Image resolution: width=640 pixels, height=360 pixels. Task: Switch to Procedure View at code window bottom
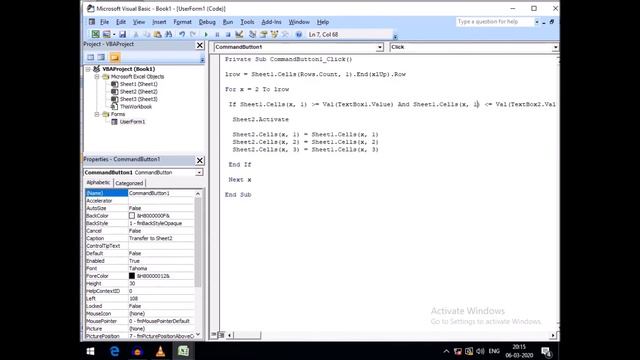click(214, 335)
